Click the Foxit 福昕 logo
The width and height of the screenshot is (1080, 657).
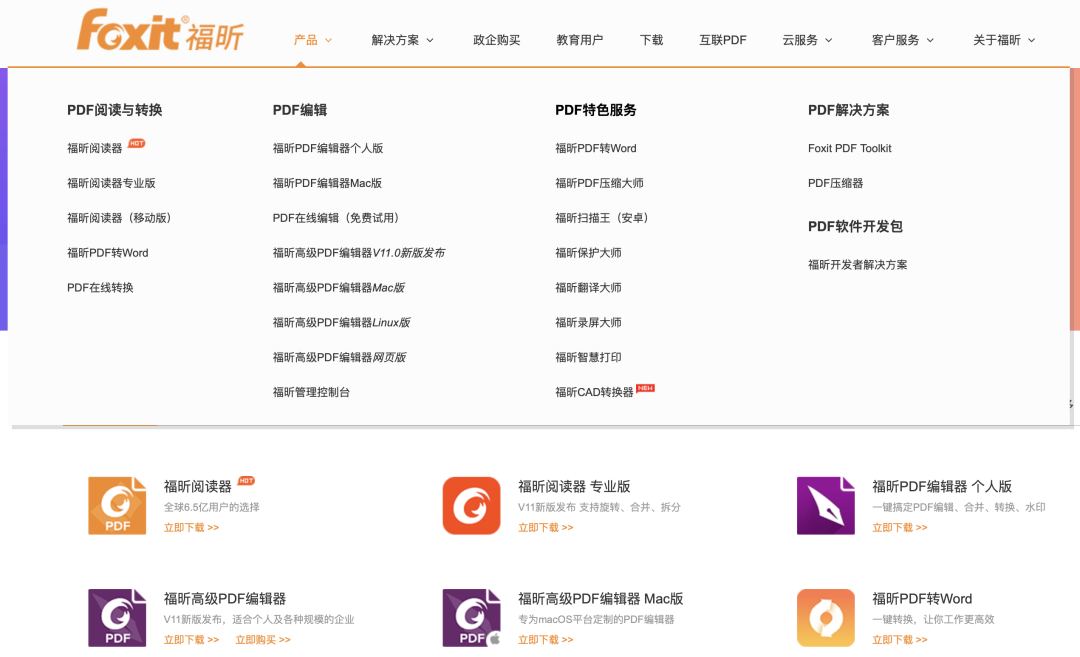pyautogui.click(x=160, y=30)
